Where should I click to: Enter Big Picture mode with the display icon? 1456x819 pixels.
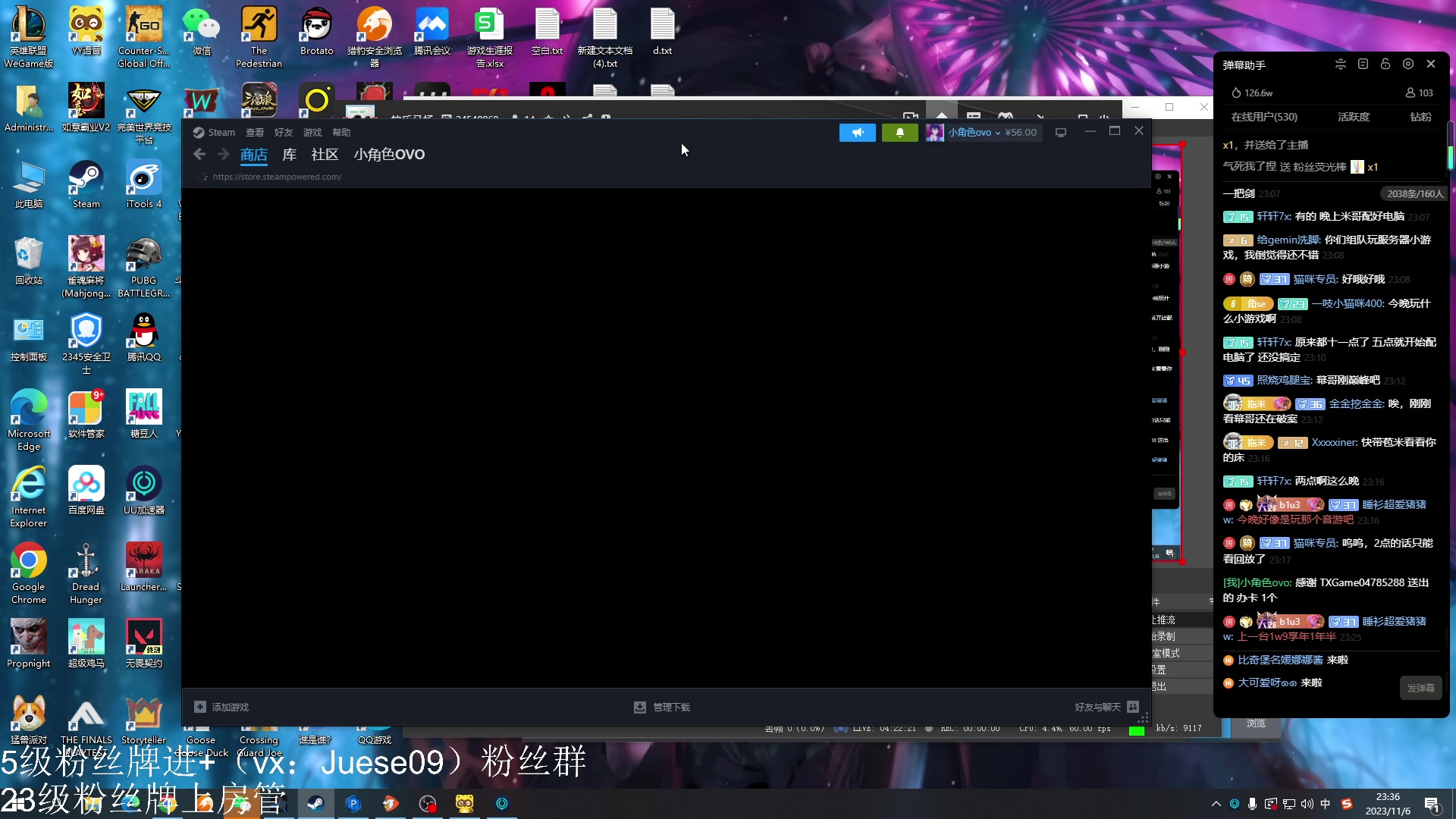click(x=1060, y=132)
